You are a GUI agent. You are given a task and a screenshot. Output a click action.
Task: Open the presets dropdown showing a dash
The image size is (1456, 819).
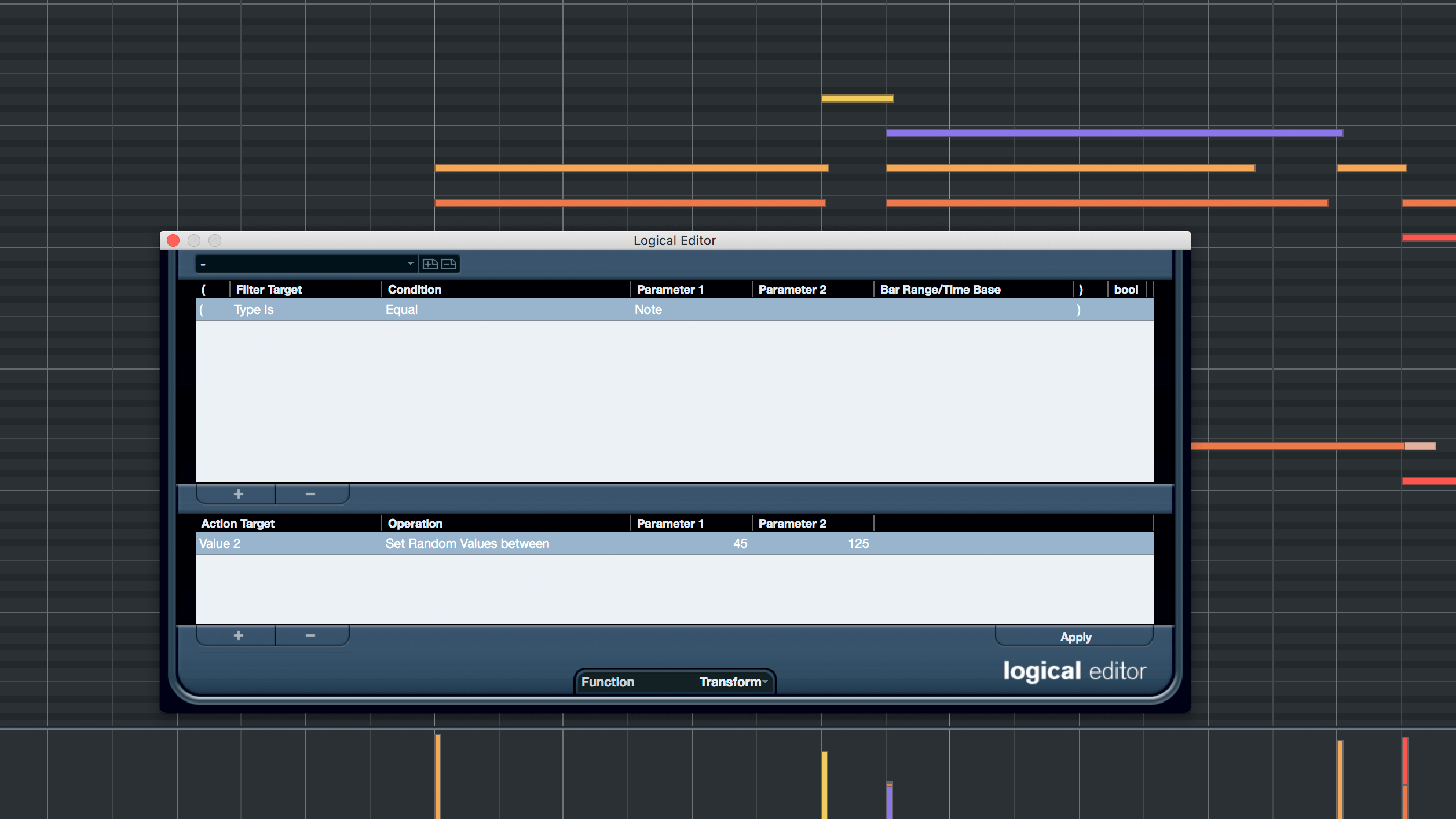306,264
